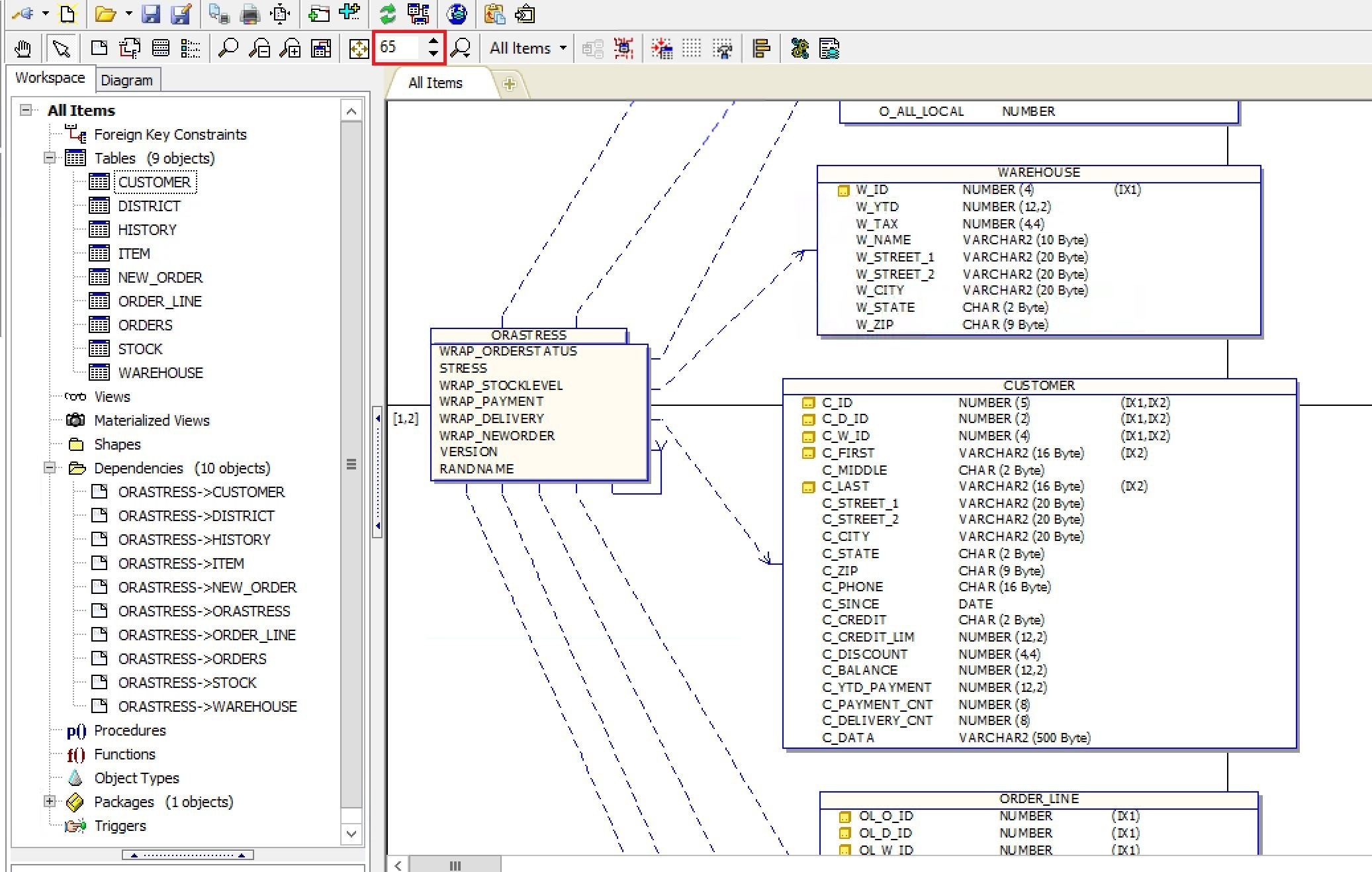Image resolution: width=1372 pixels, height=872 pixels.
Task: Click the zoom percentage field showing 65
Action: (x=400, y=48)
